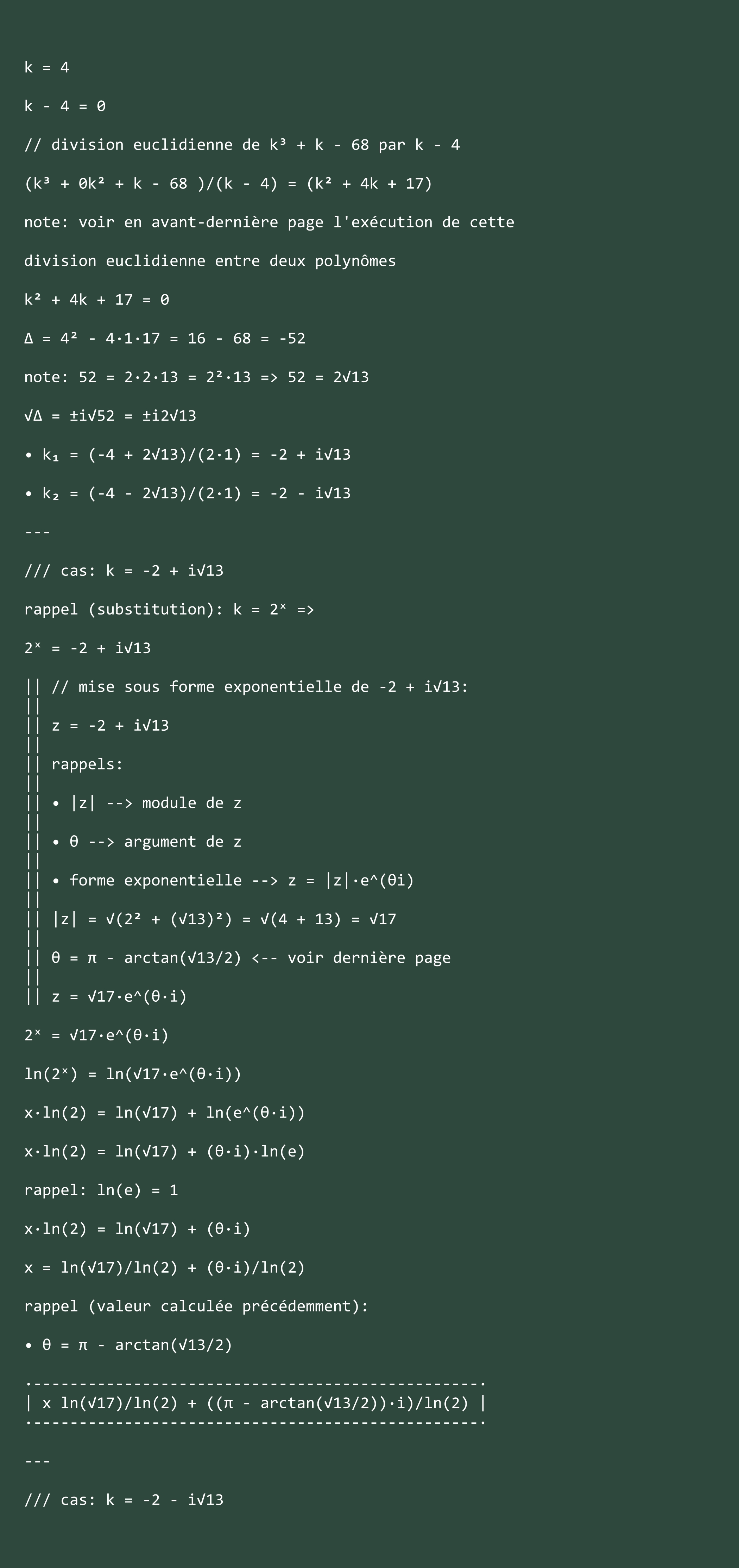Click the line '√Δ = ±i√52'
Image resolution: width=739 pixels, height=1568 pixels.
110,416
